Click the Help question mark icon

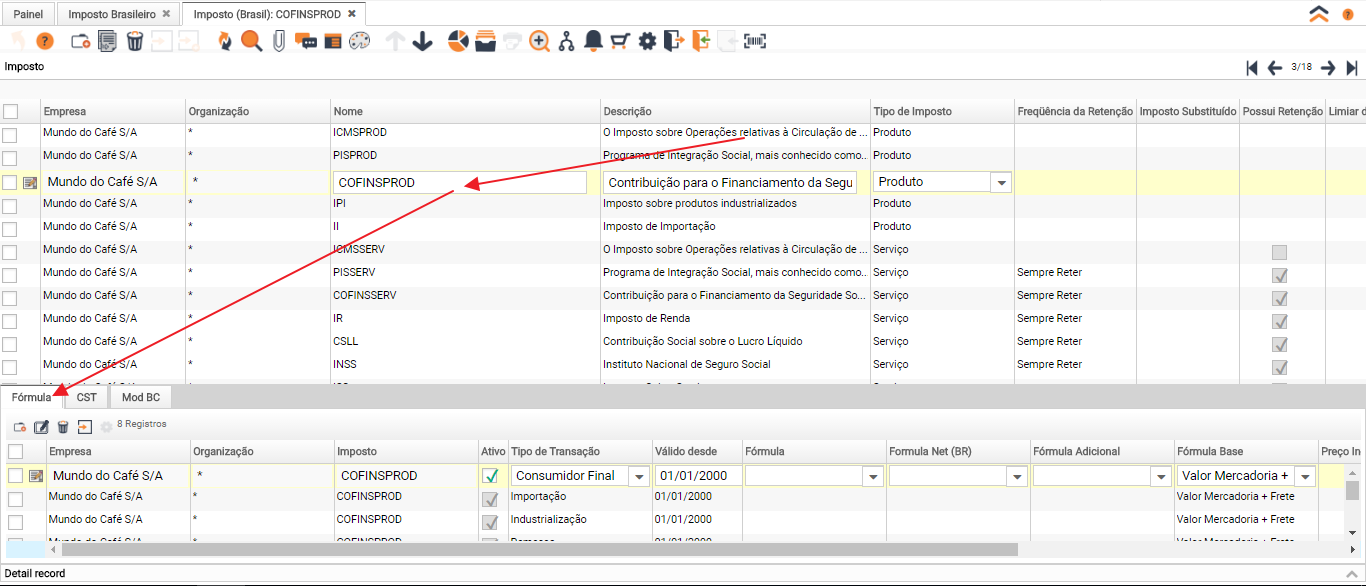point(45,41)
